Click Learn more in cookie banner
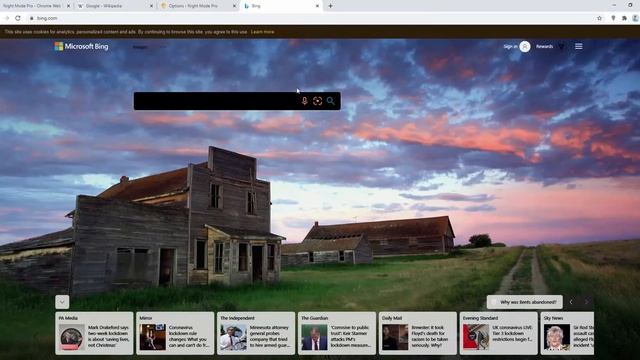640x360 pixels. (262, 32)
